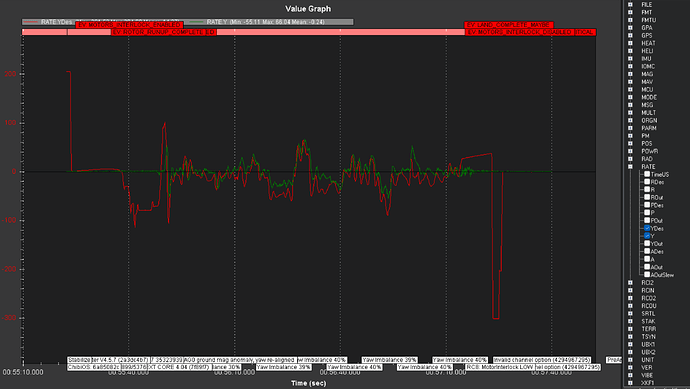Click the EV LAND_COMPLETE_MAYBE event marker
Screen dimensions: 690x389
[508, 25]
